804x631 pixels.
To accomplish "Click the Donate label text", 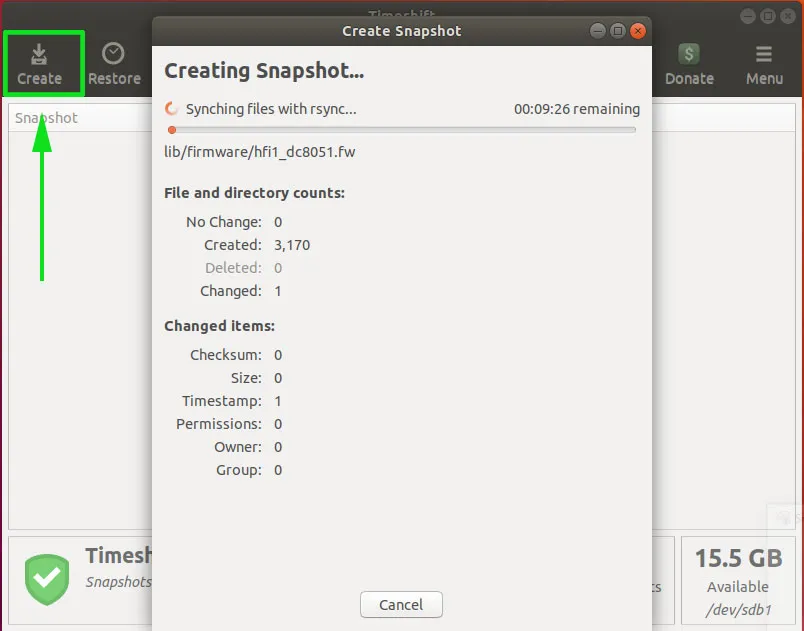I will pyautogui.click(x=688, y=77).
